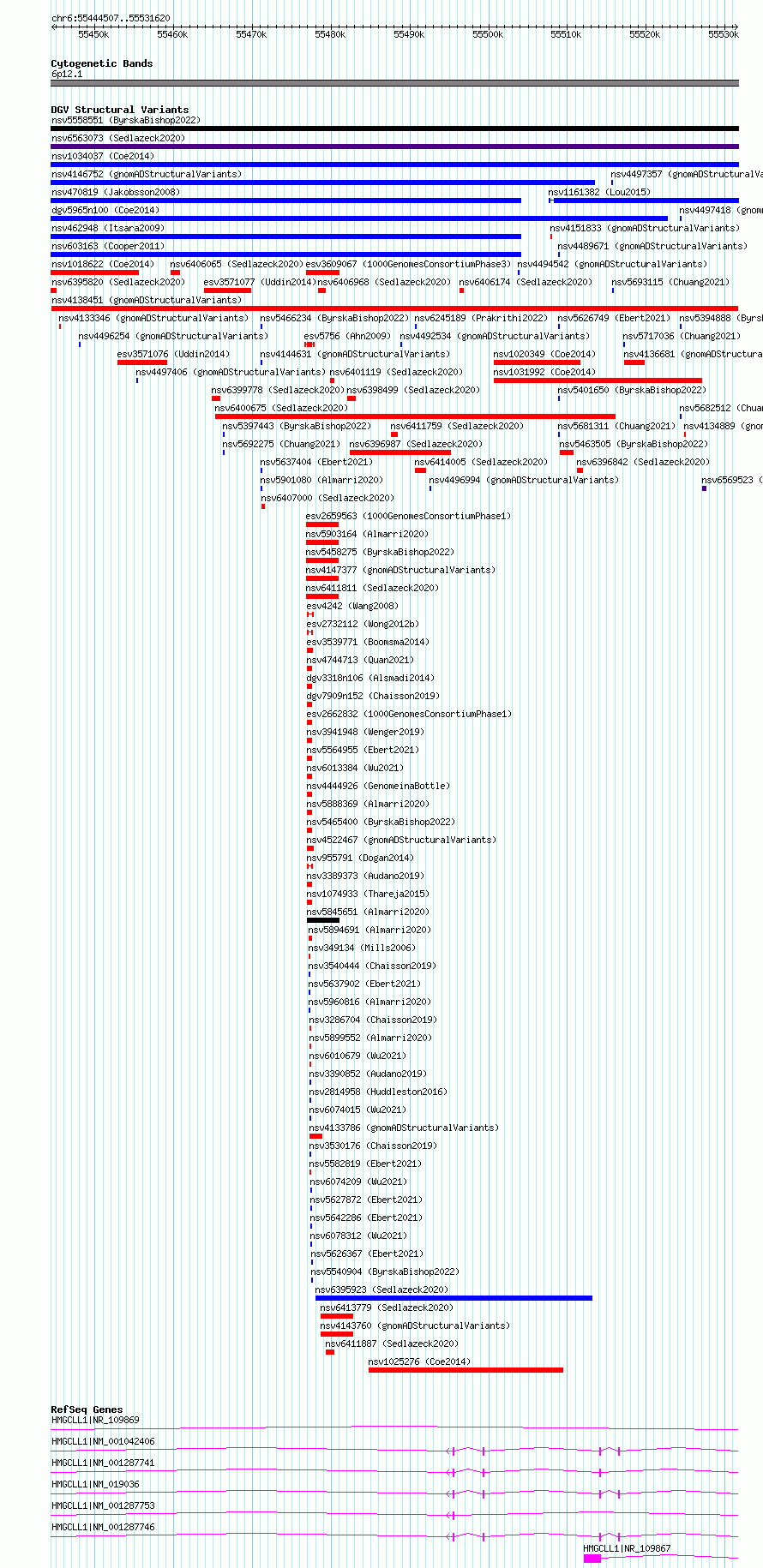Open HMGCLL1|NM_001042406 transcript
763x1568 pixels.
pos(103,1441)
